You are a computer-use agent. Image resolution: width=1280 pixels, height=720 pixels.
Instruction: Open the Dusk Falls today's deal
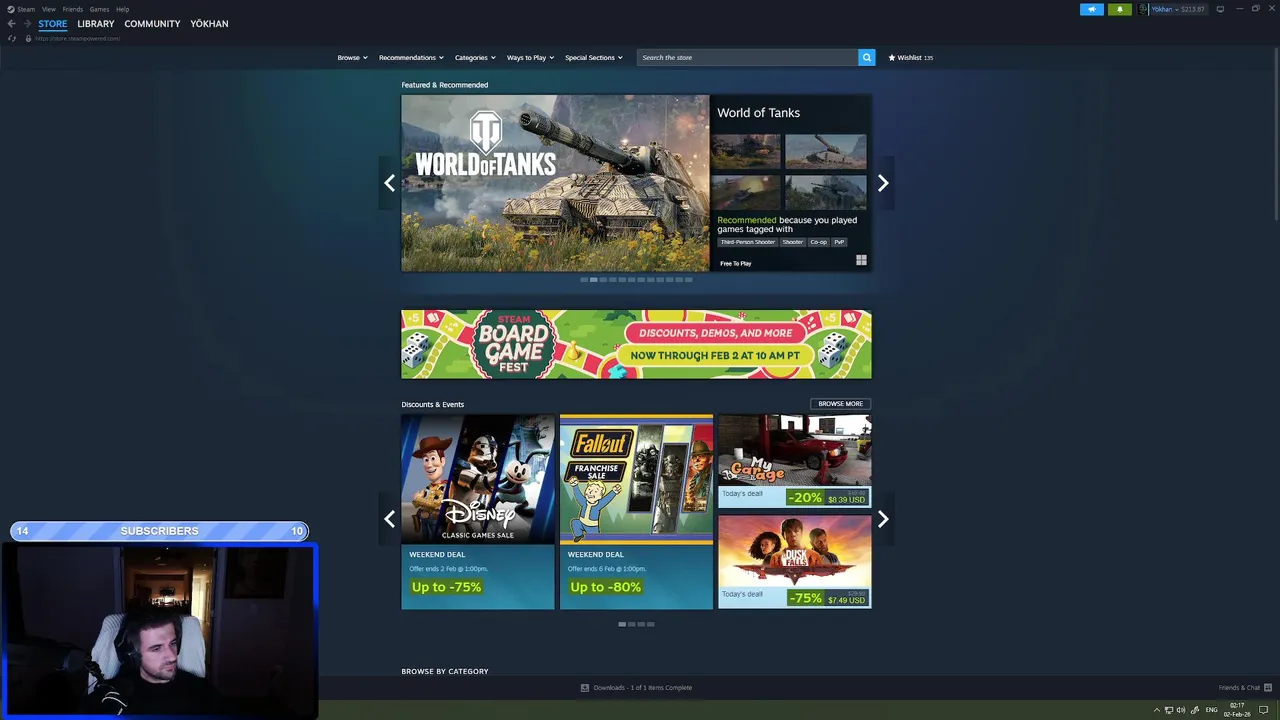click(x=795, y=562)
